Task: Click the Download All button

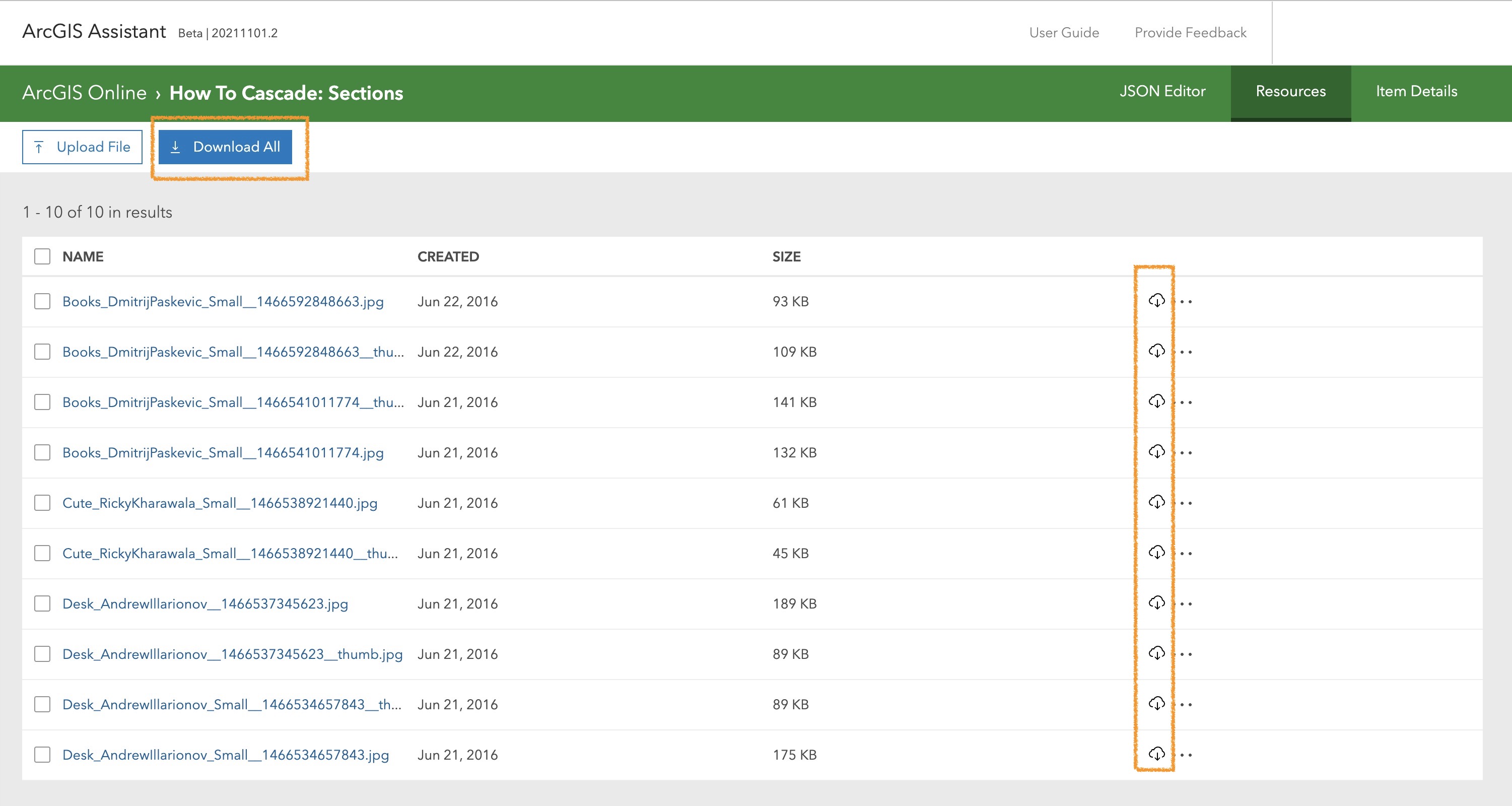Action: (225, 147)
